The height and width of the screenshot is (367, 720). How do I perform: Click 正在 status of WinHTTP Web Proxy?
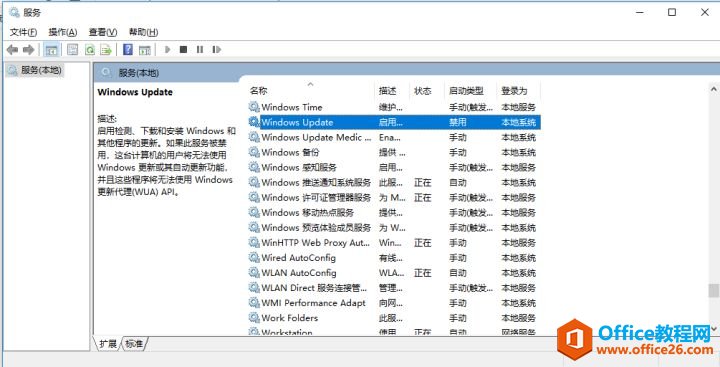(422, 243)
